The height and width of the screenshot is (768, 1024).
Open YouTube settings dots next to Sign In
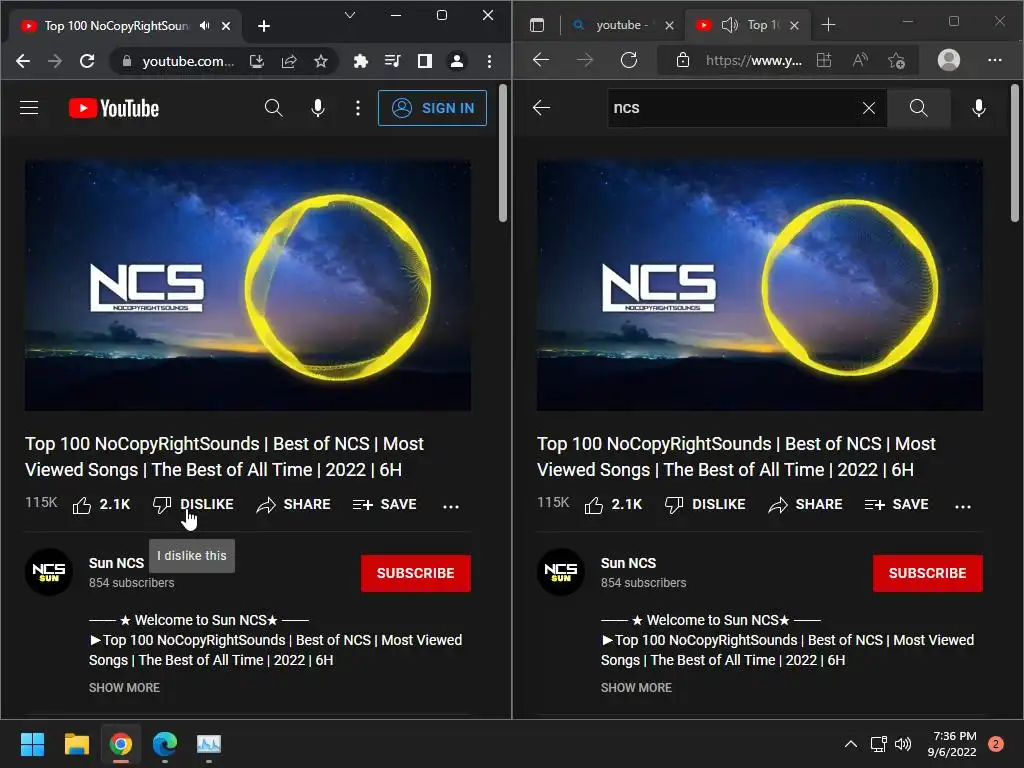357,108
